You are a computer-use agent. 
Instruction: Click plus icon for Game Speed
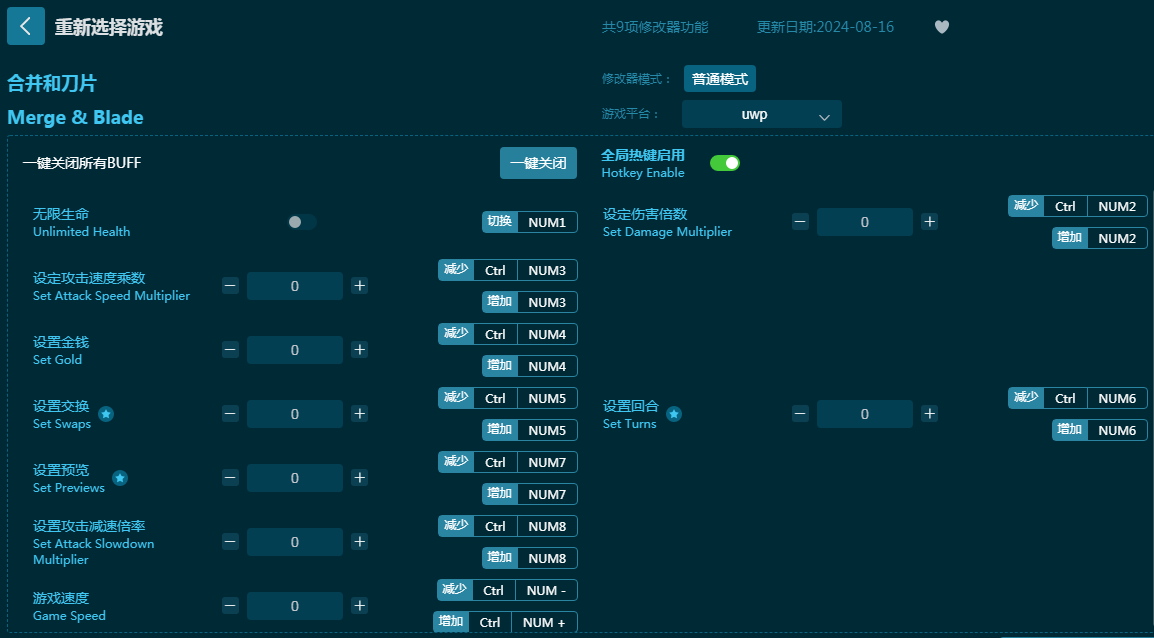[360, 606]
